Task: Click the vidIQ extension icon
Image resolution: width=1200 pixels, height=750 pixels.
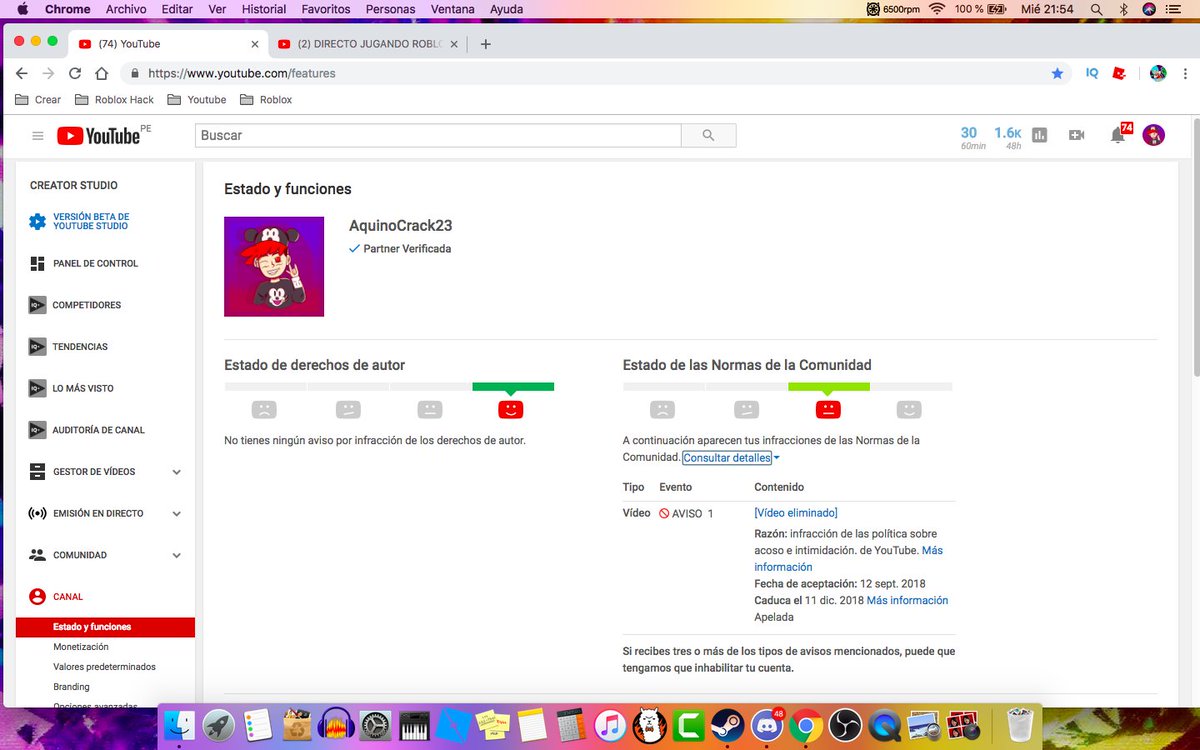Action: pos(1092,73)
